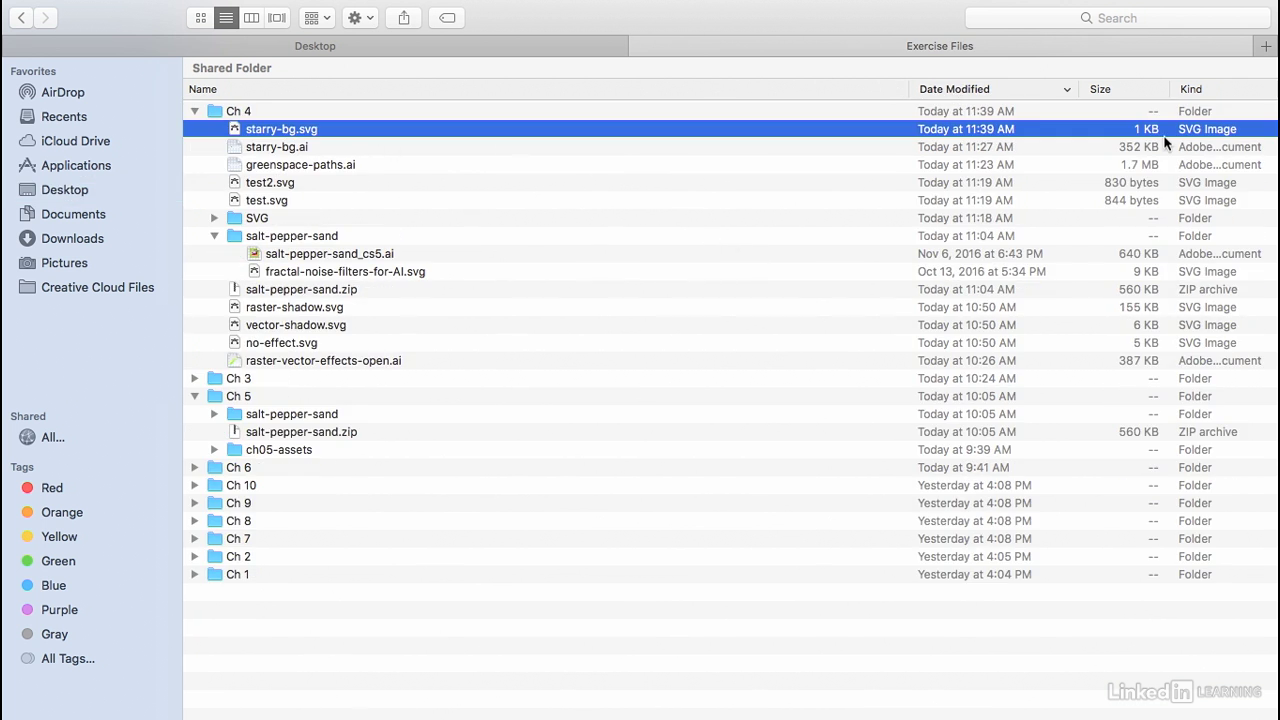Go back with the left arrow button
This screenshot has height=720, width=1280.
[x=21, y=18]
